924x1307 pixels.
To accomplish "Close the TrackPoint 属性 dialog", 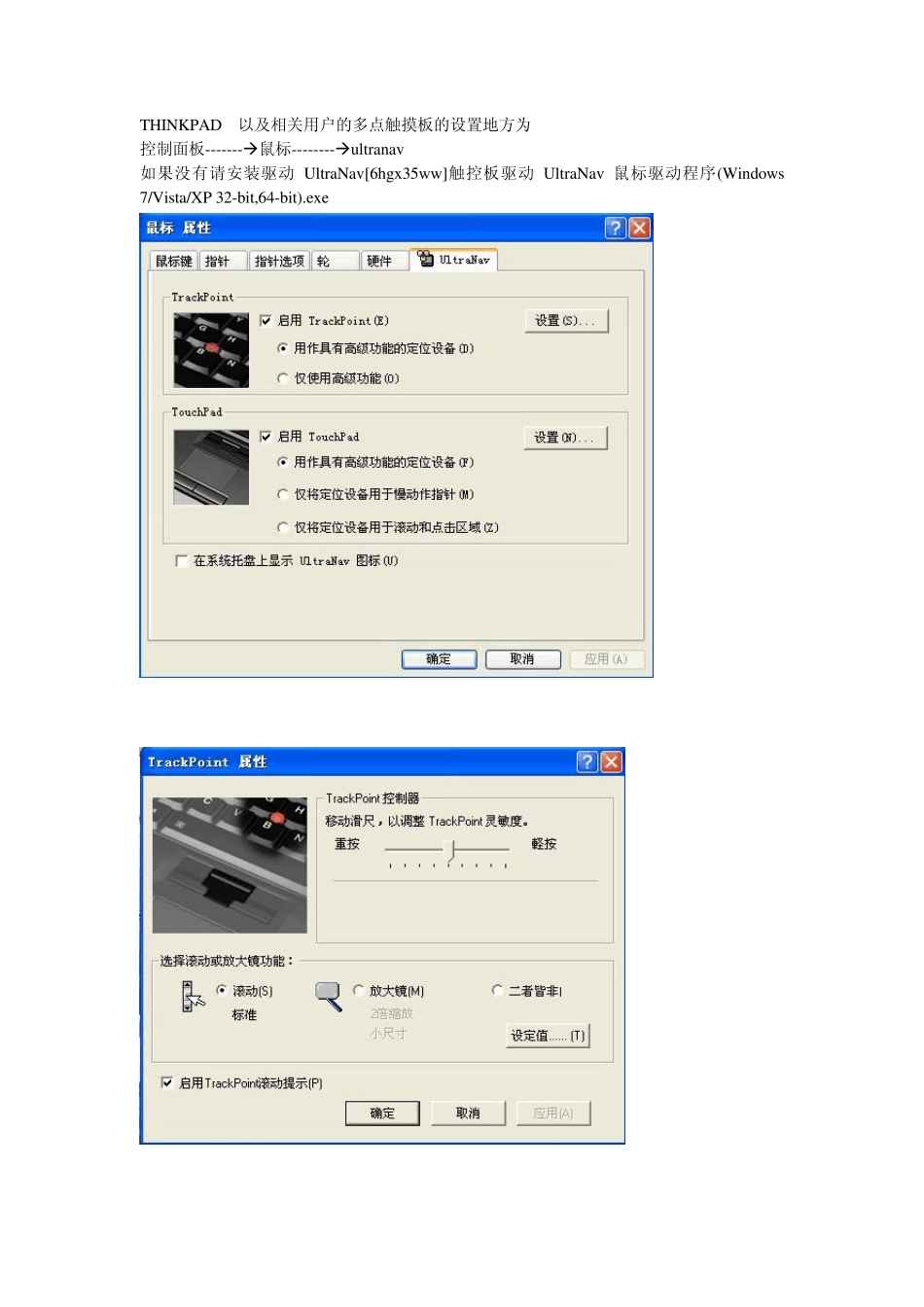I will click(611, 761).
